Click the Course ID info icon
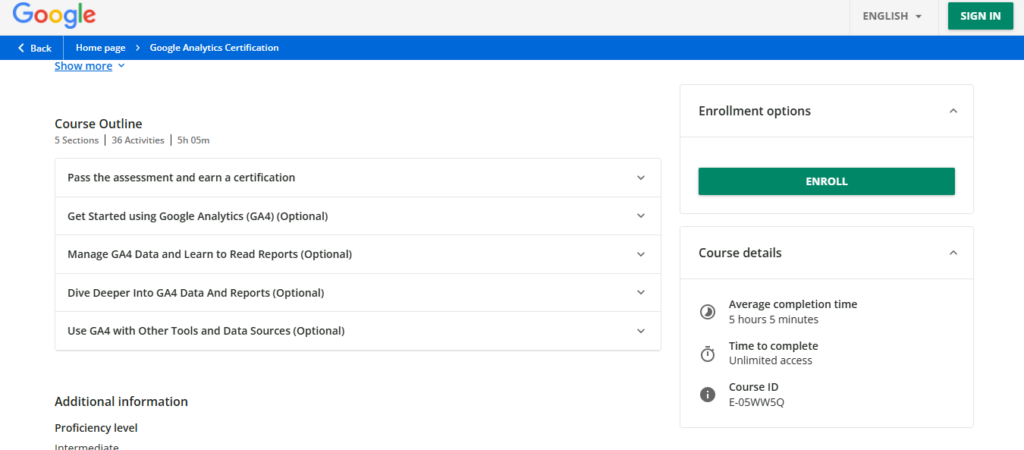The height and width of the screenshot is (450, 1024). tap(707, 394)
